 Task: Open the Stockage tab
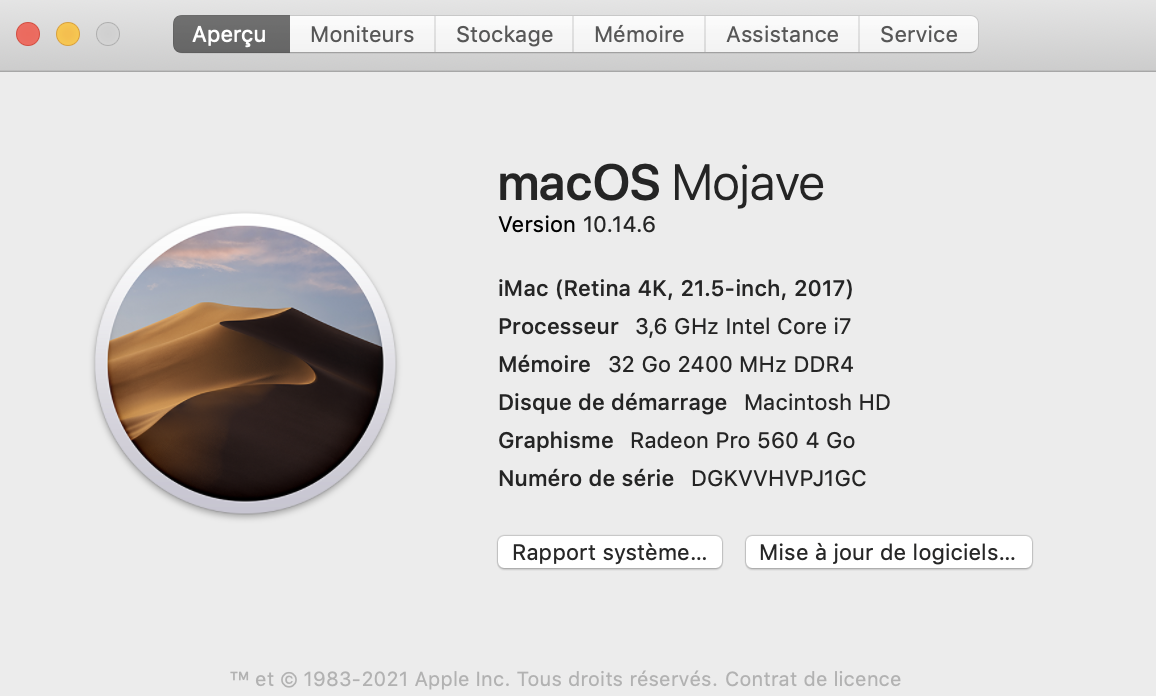click(x=504, y=34)
